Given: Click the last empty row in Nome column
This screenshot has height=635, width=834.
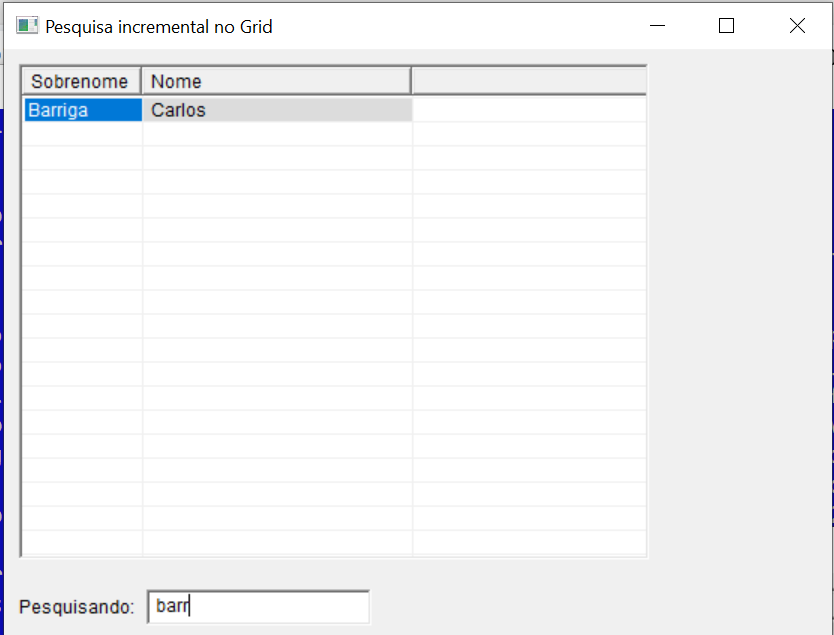Looking at the screenshot, I should [x=277, y=542].
